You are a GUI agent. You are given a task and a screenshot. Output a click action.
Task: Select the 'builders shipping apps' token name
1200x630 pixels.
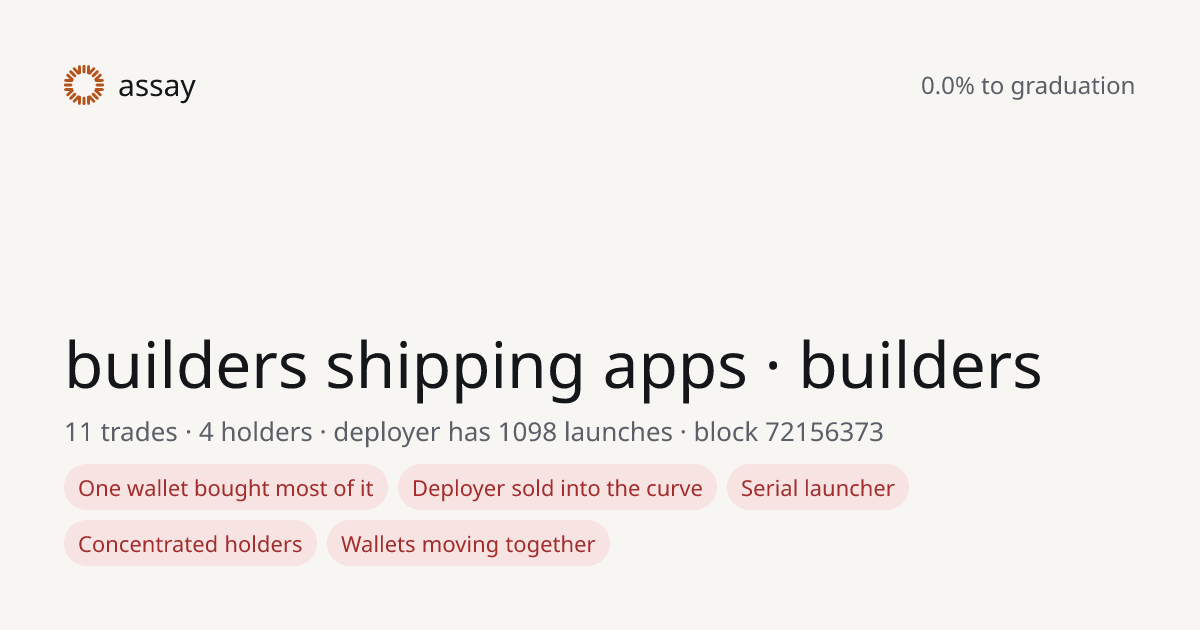[406, 367]
